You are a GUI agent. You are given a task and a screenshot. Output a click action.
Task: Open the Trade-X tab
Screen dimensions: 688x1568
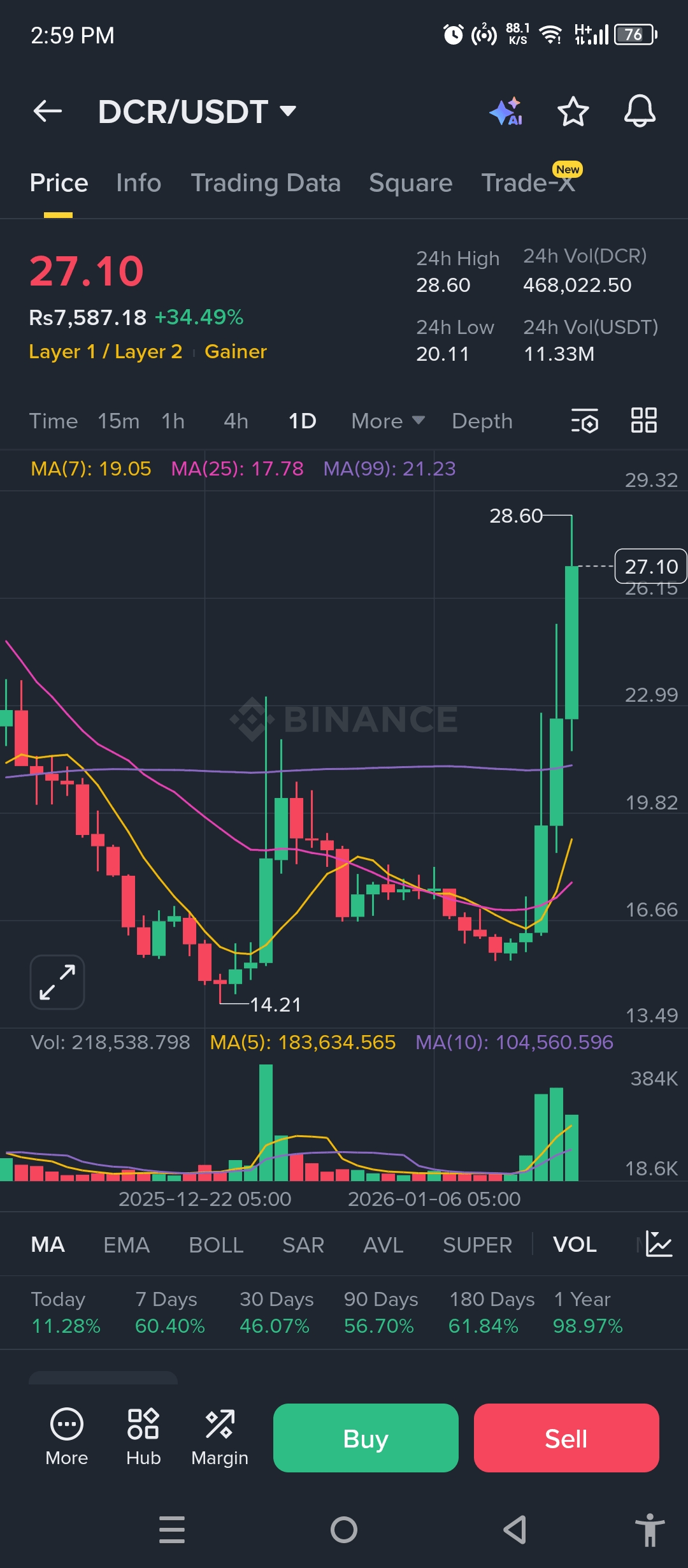(529, 183)
